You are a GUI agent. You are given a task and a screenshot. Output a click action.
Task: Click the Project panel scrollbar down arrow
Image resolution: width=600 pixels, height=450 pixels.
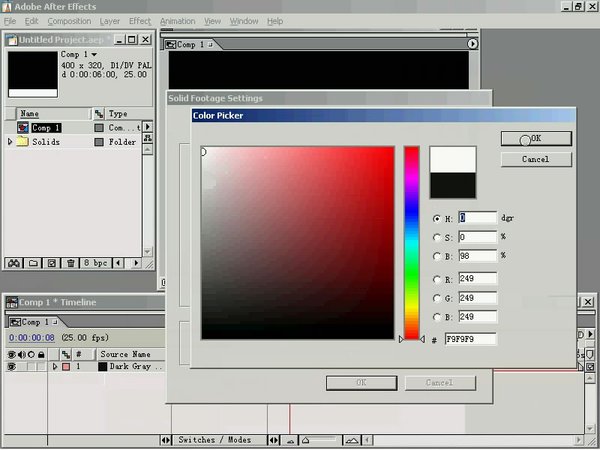(x=147, y=252)
